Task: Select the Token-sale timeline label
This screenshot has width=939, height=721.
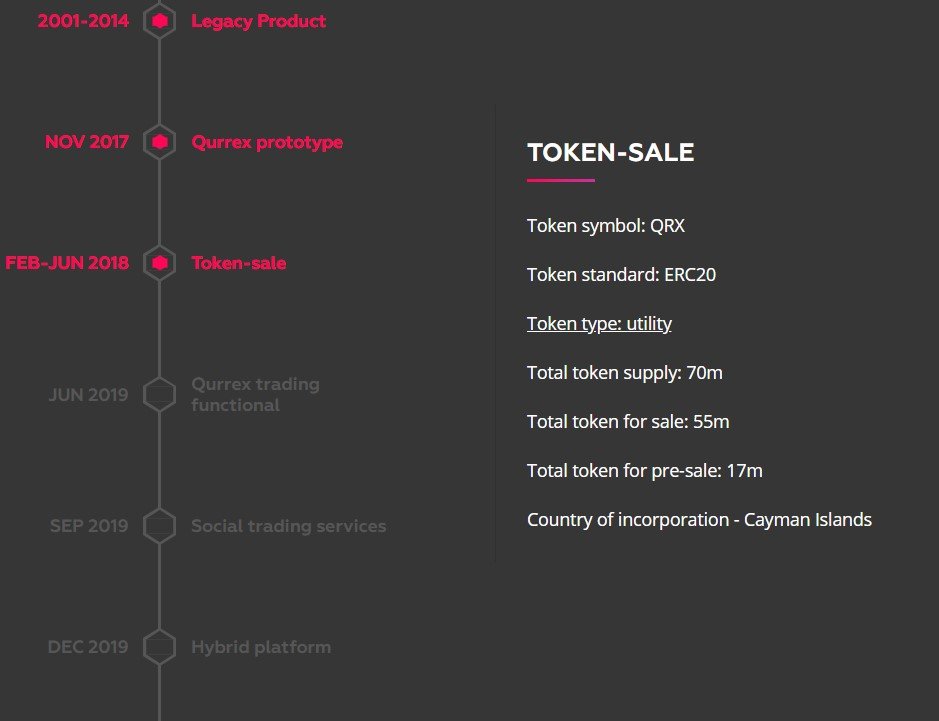Action: [238, 263]
